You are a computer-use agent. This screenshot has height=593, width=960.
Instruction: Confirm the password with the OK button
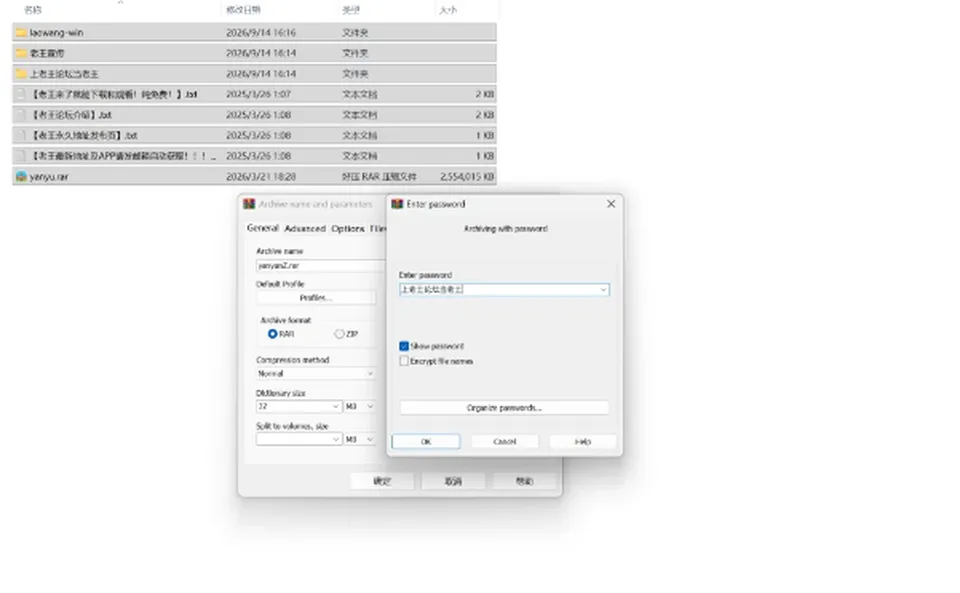(x=426, y=441)
